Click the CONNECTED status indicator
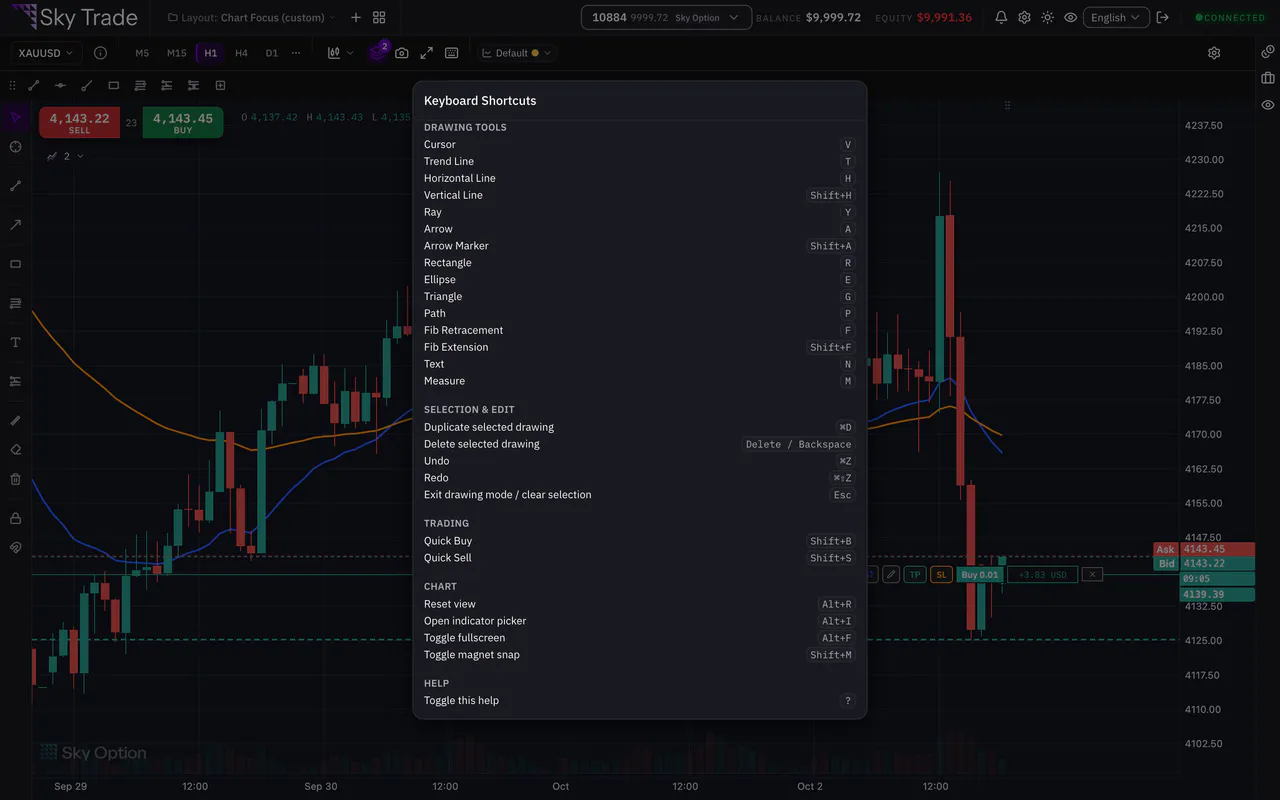 point(1230,17)
